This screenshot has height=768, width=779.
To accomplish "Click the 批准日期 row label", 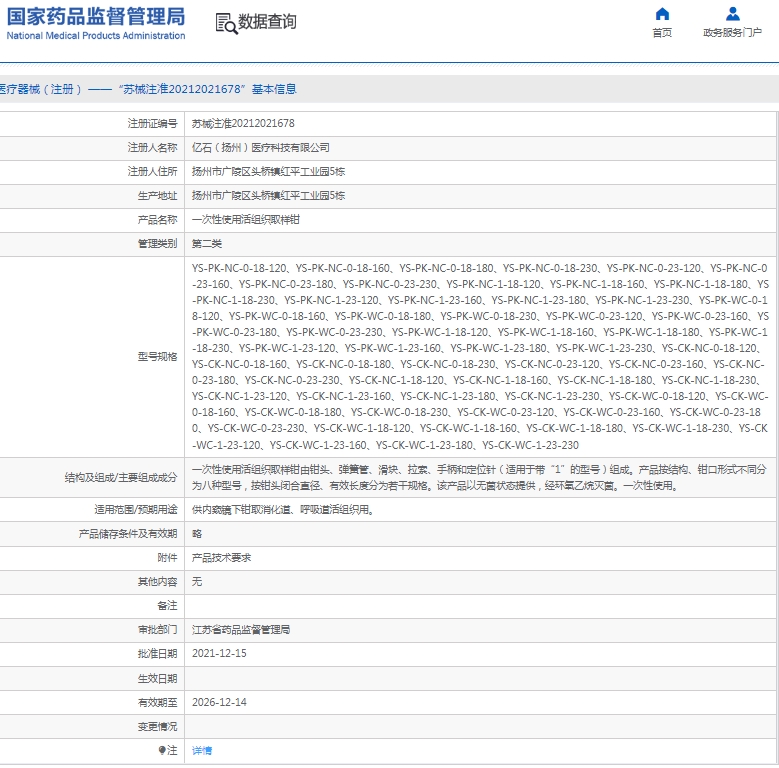I will tap(157, 653).
